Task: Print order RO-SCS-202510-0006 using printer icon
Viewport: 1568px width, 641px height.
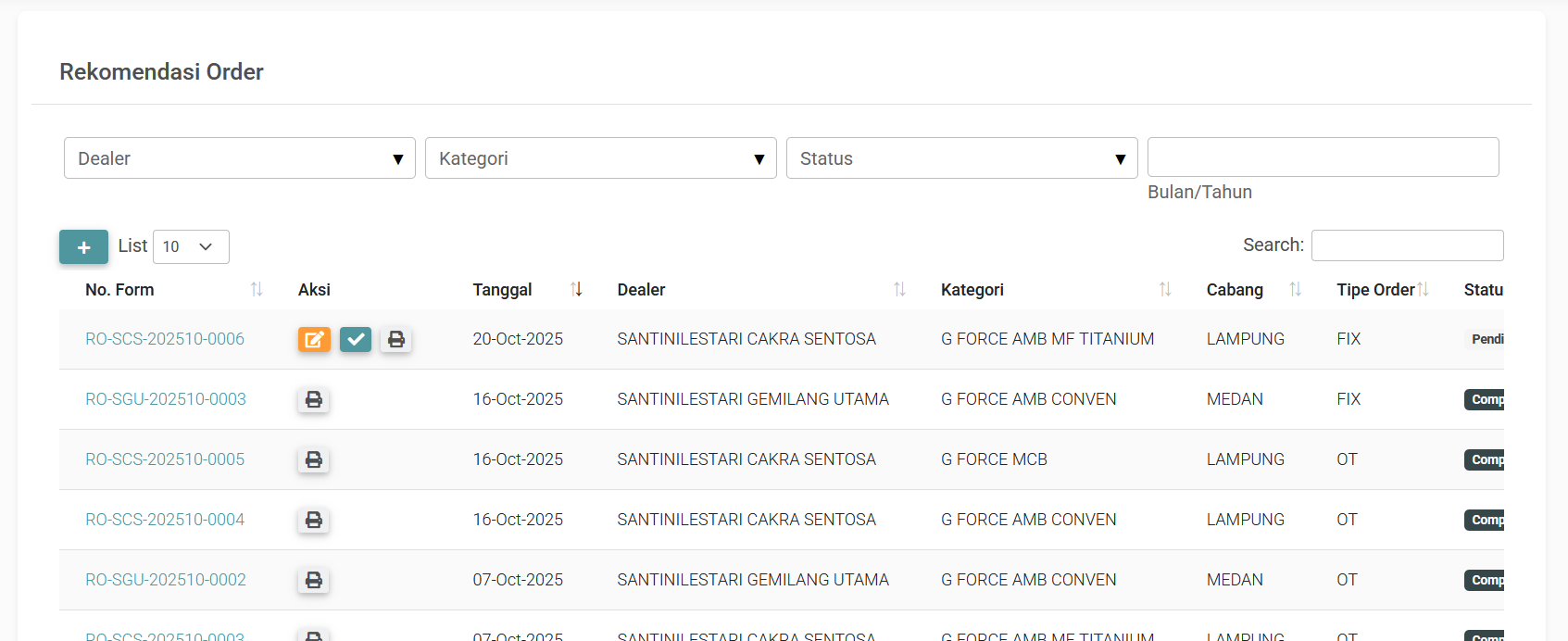Action: [x=395, y=339]
